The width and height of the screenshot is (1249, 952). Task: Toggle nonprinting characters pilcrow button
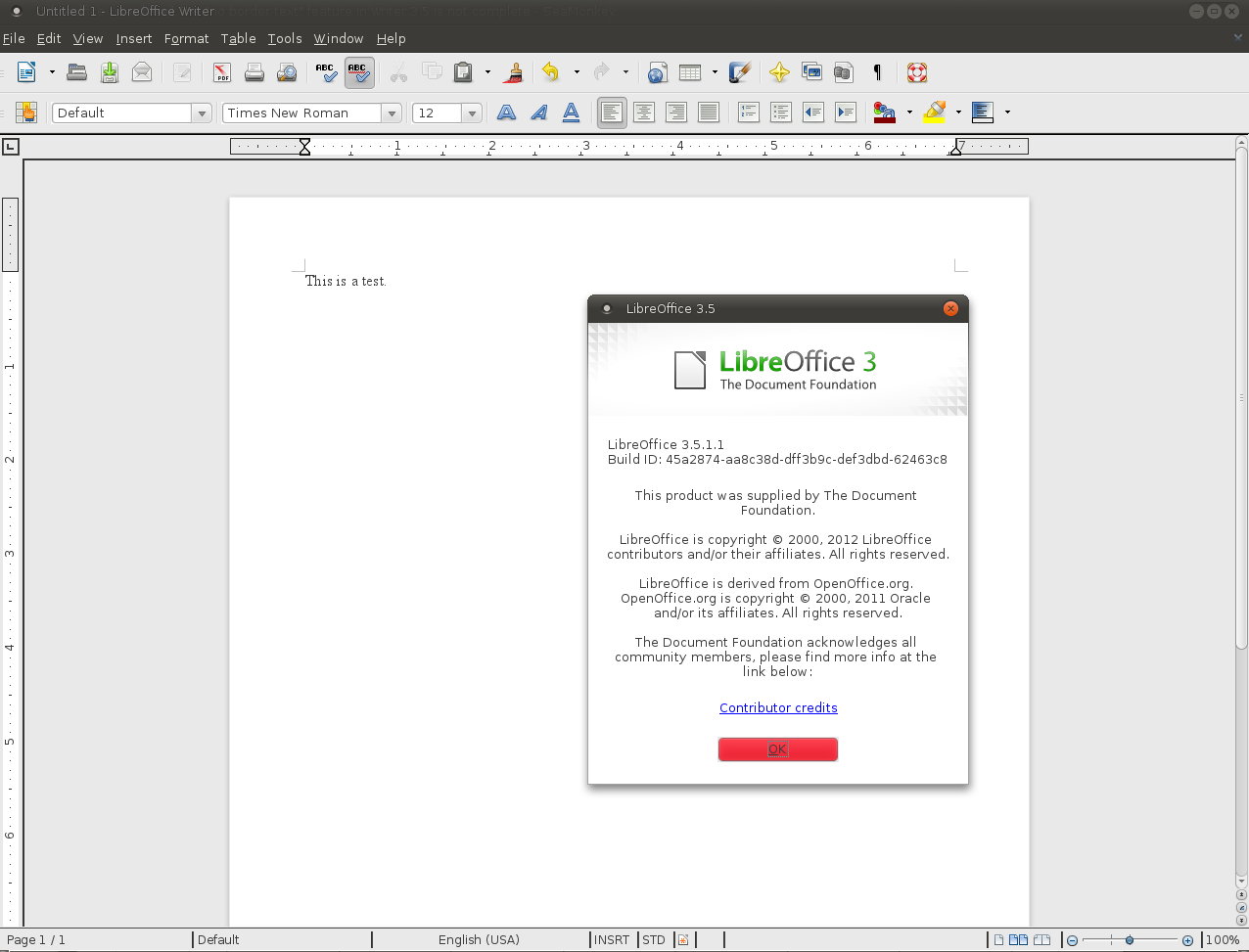click(877, 72)
